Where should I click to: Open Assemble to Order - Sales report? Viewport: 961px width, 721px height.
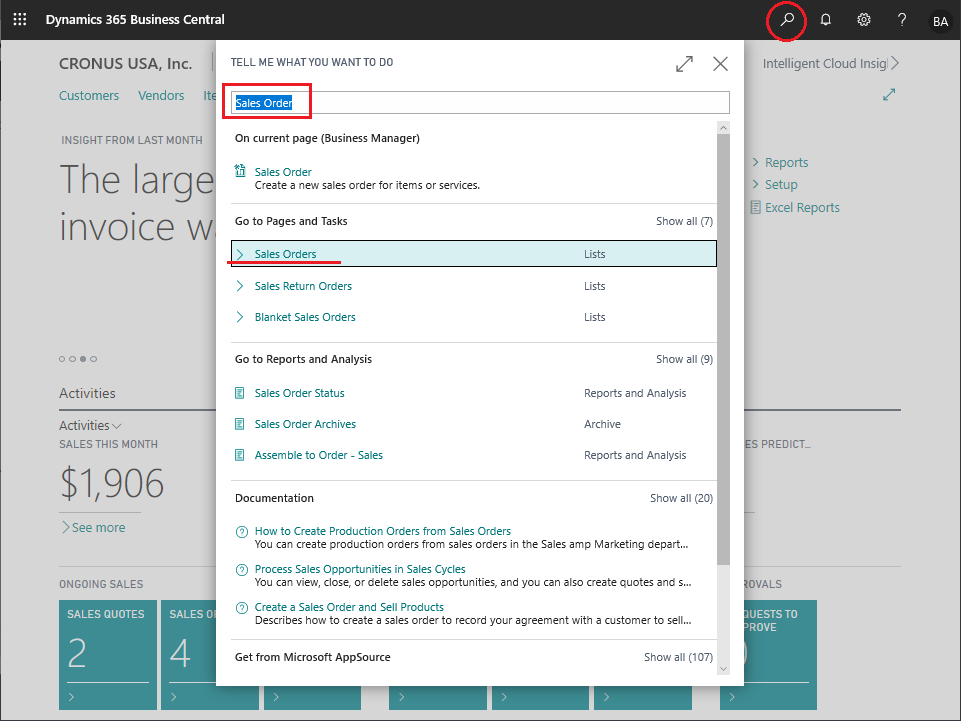[319, 455]
